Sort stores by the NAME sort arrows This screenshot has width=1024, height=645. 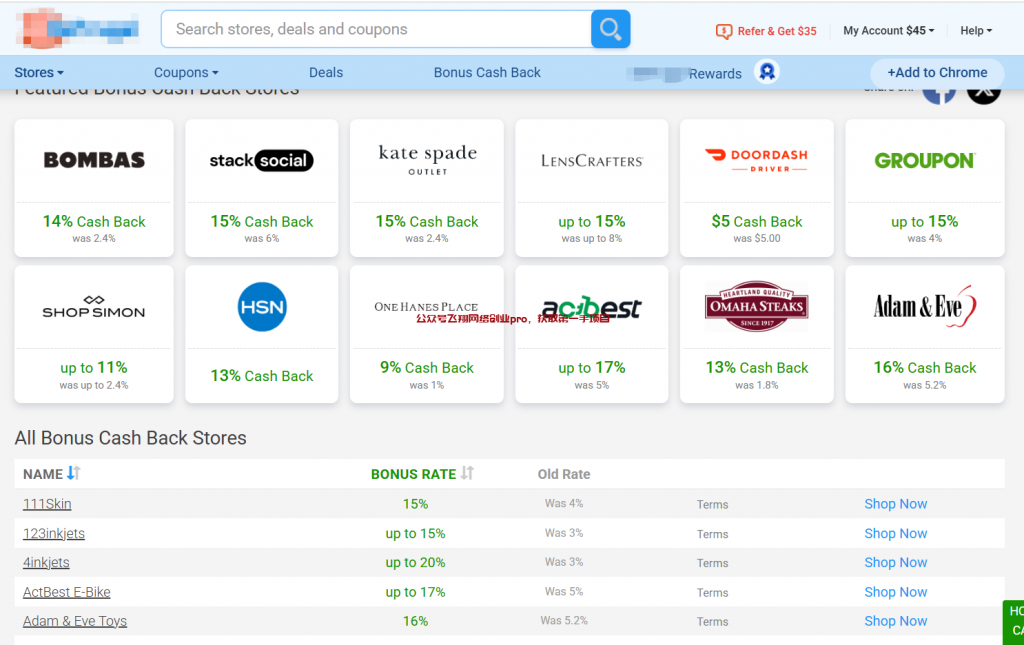73,474
